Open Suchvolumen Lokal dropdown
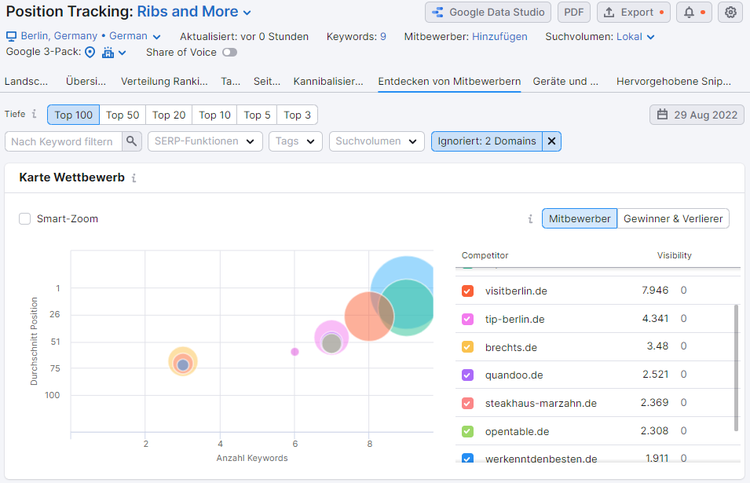 635,36
